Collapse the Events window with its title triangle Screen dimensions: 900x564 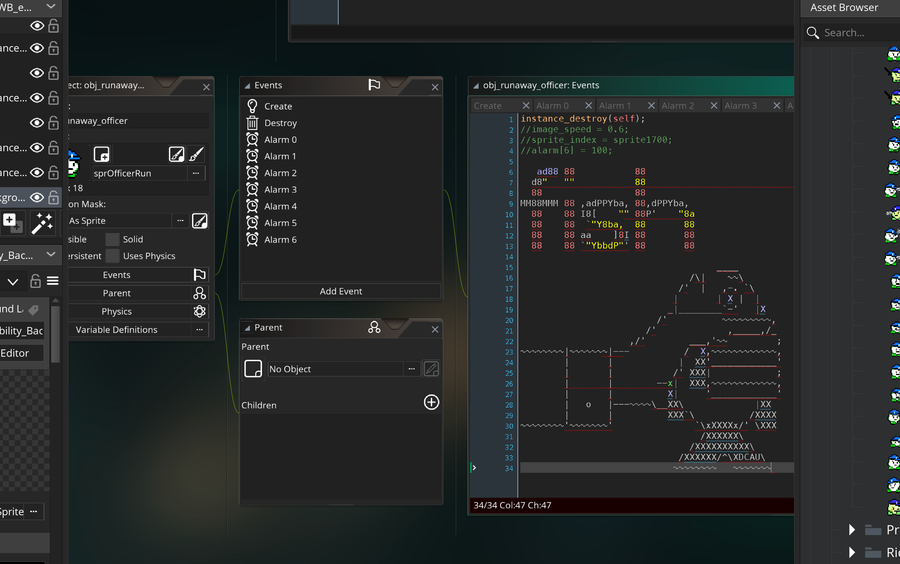tap(247, 85)
